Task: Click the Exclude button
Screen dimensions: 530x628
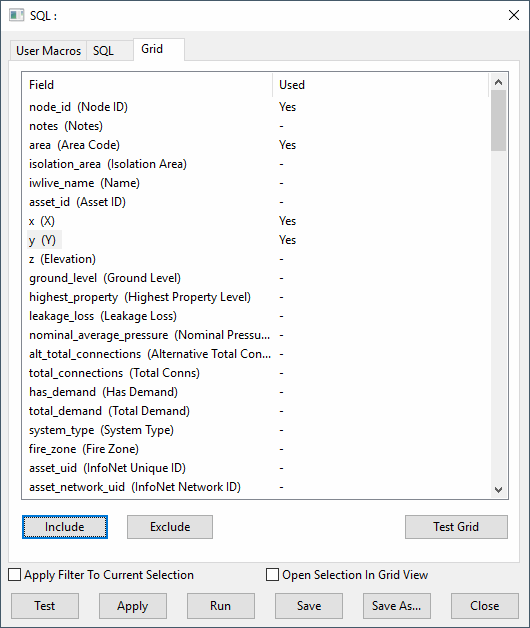Action: [x=170, y=527]
